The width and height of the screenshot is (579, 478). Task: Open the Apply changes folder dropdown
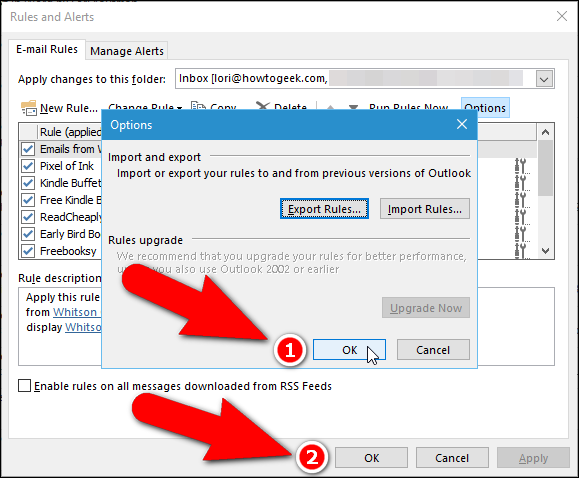point(544,79)
